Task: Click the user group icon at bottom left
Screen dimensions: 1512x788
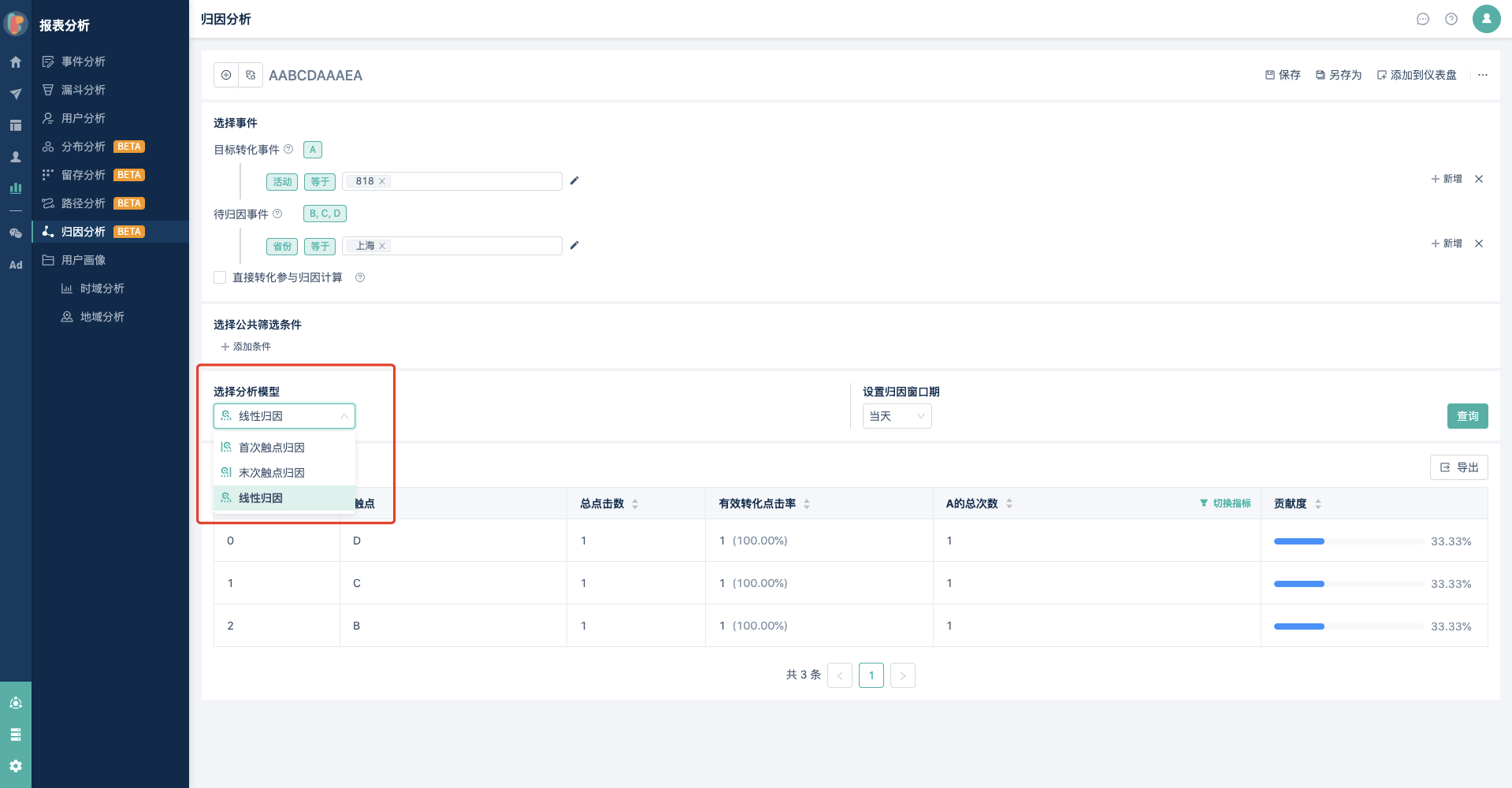Action: click(x=16, y=703)
